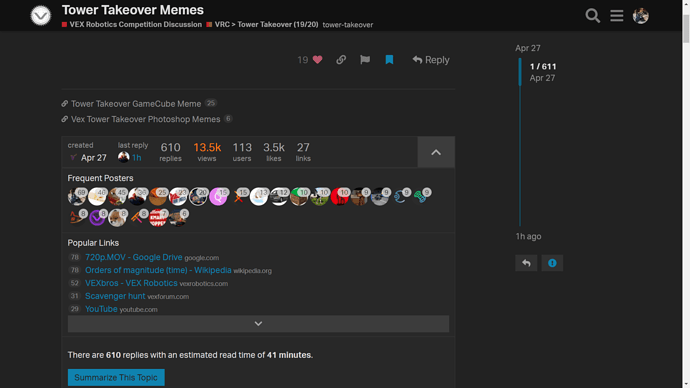The width and height of the screenshot is (690, 388).
Task: Show the 19 likes count
Action: coord(303,59)
